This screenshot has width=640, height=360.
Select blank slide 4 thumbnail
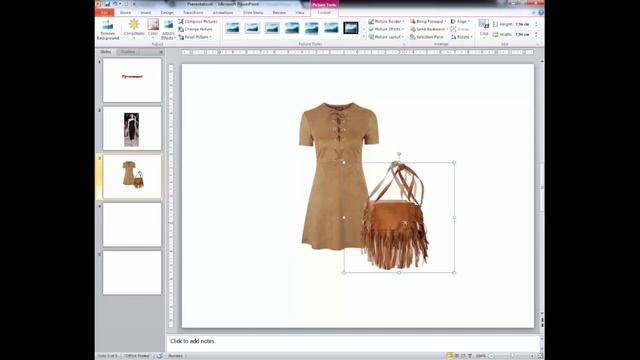pyautogui.click(x=132, y=224)
